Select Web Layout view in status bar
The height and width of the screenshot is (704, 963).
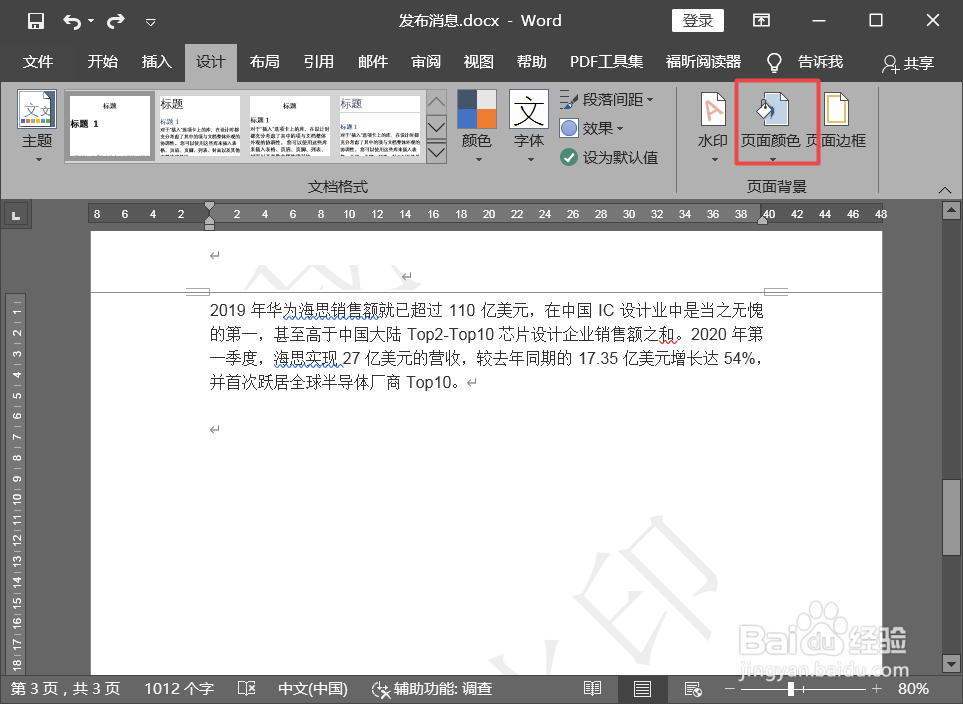694,689
